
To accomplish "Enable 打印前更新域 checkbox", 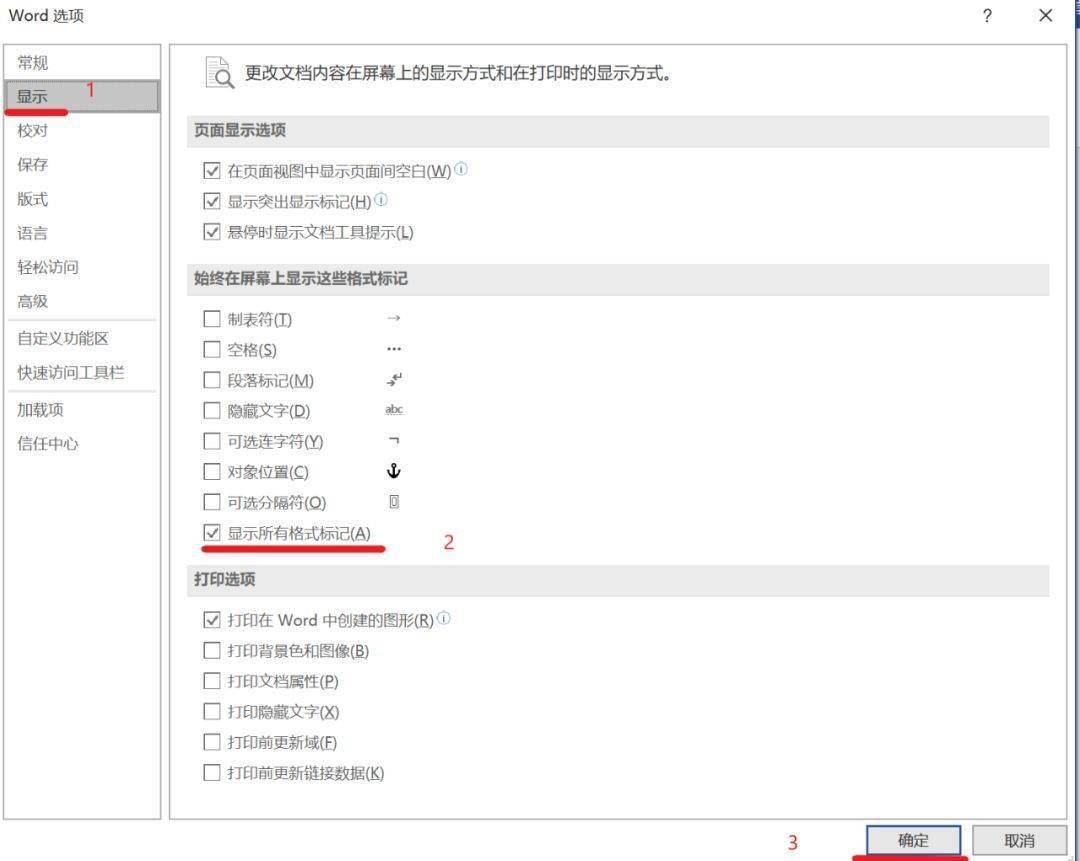I will point(211,741).
